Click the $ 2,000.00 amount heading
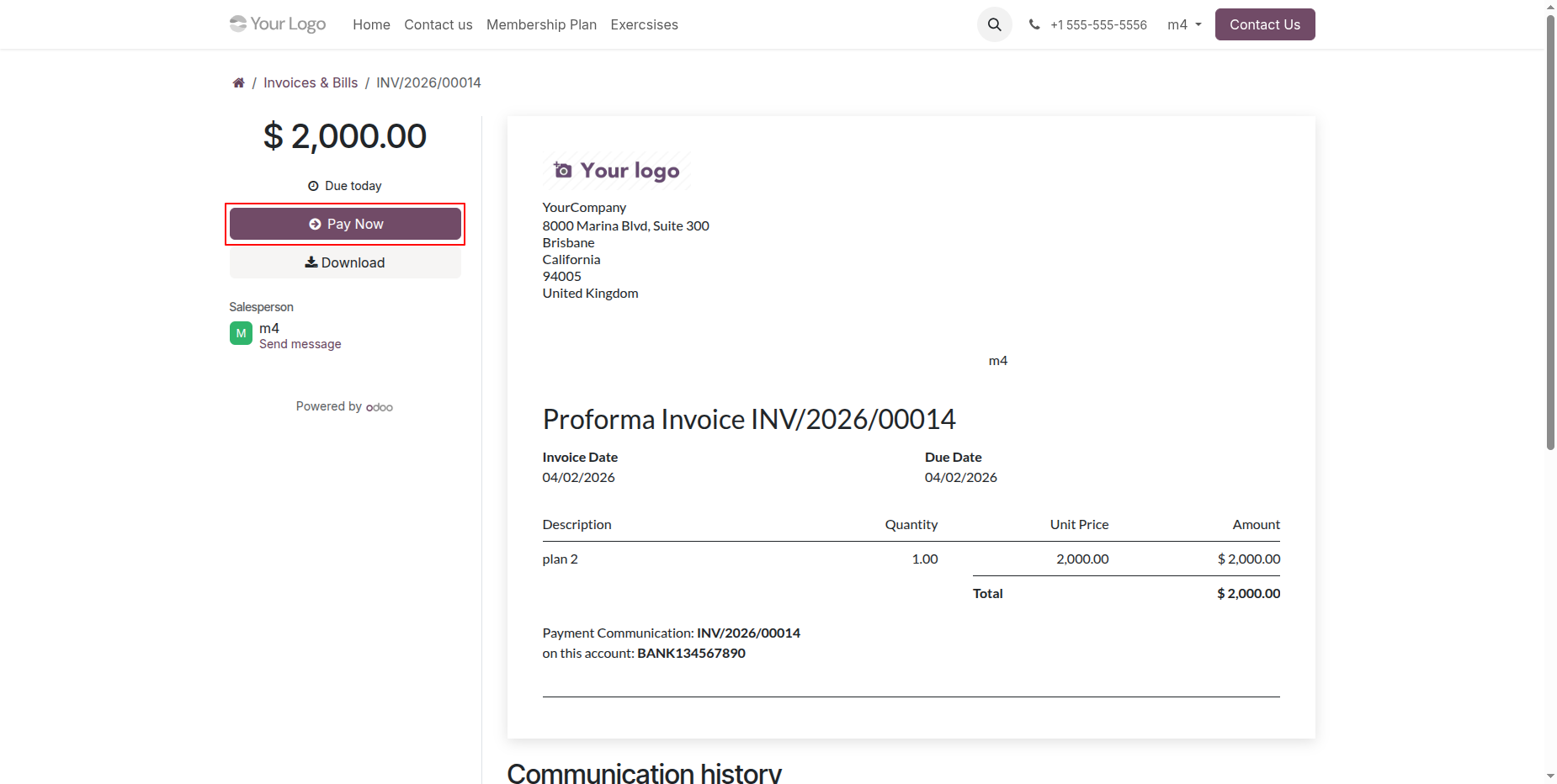 tap(345, 136)
